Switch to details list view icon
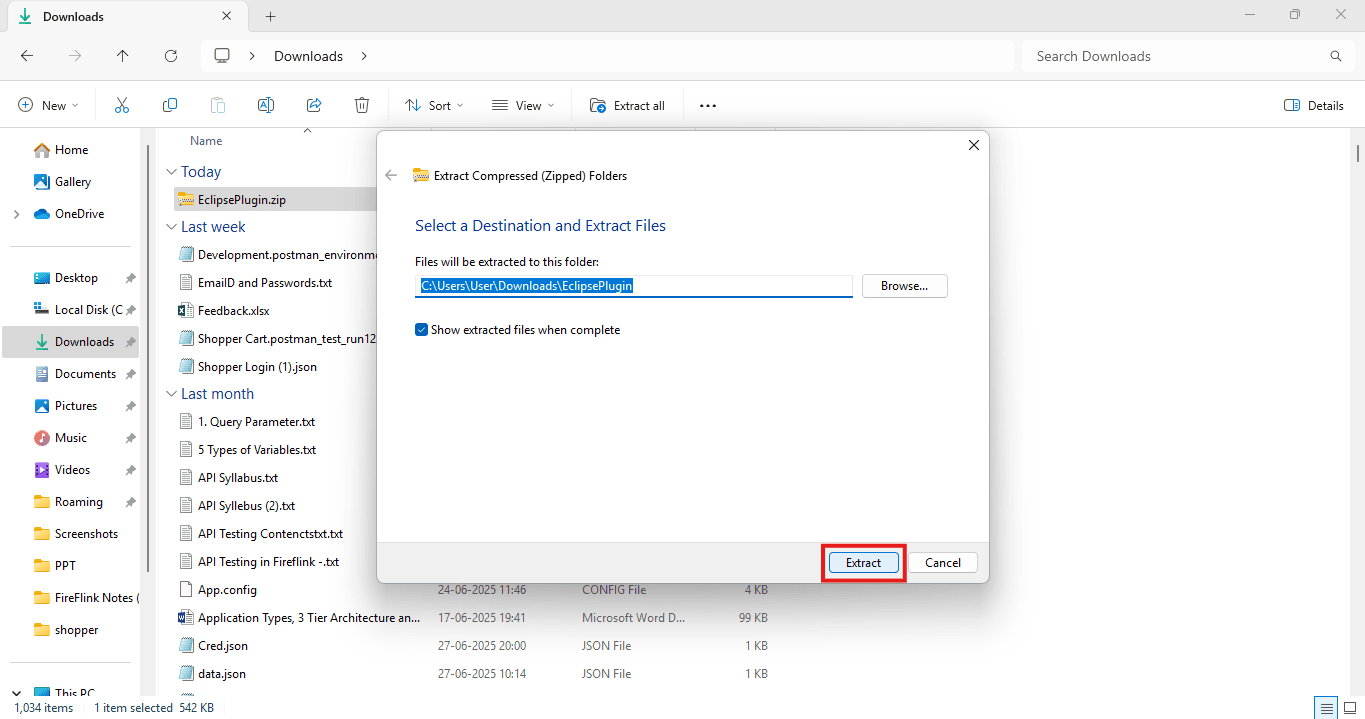 pyautogui.click(x=1326, y=708)
